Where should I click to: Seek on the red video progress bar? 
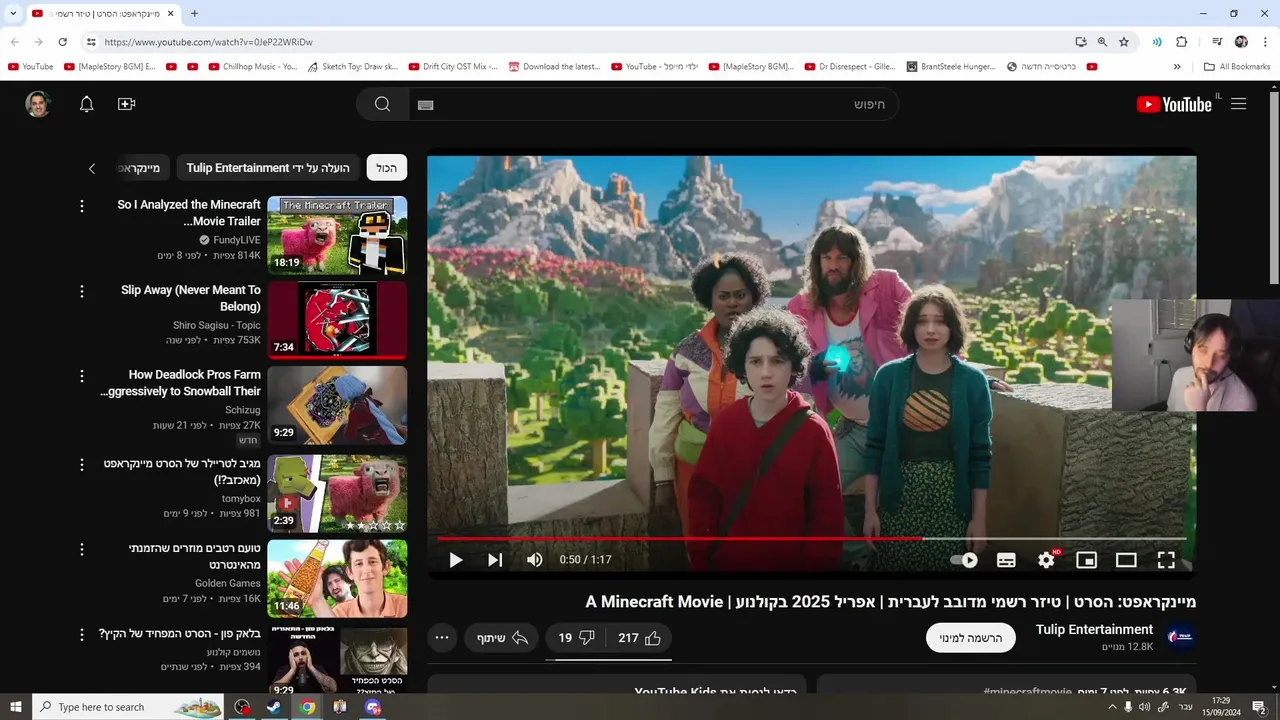coord(811,539)
